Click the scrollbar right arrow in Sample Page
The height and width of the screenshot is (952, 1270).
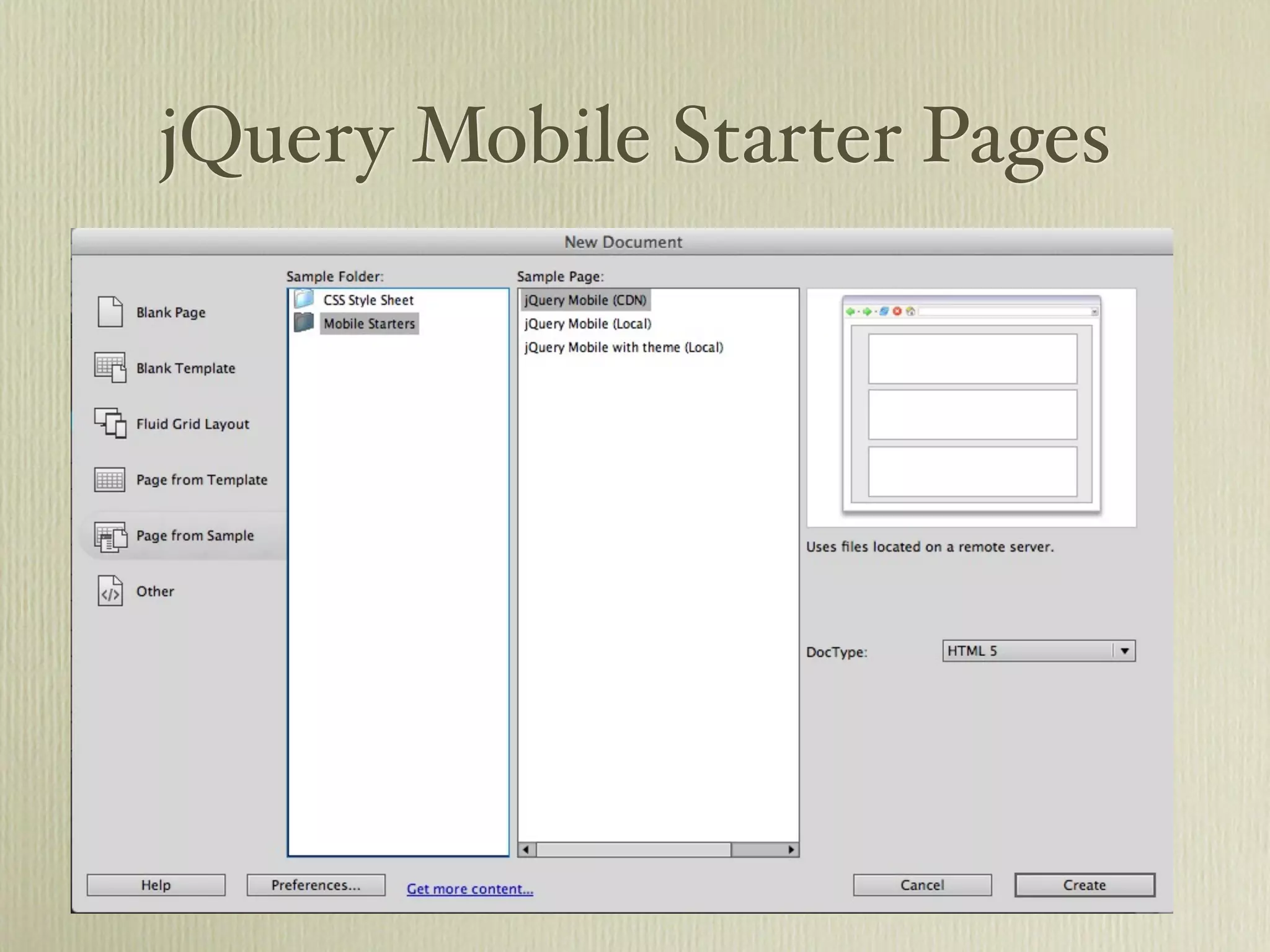click(791, 850)
